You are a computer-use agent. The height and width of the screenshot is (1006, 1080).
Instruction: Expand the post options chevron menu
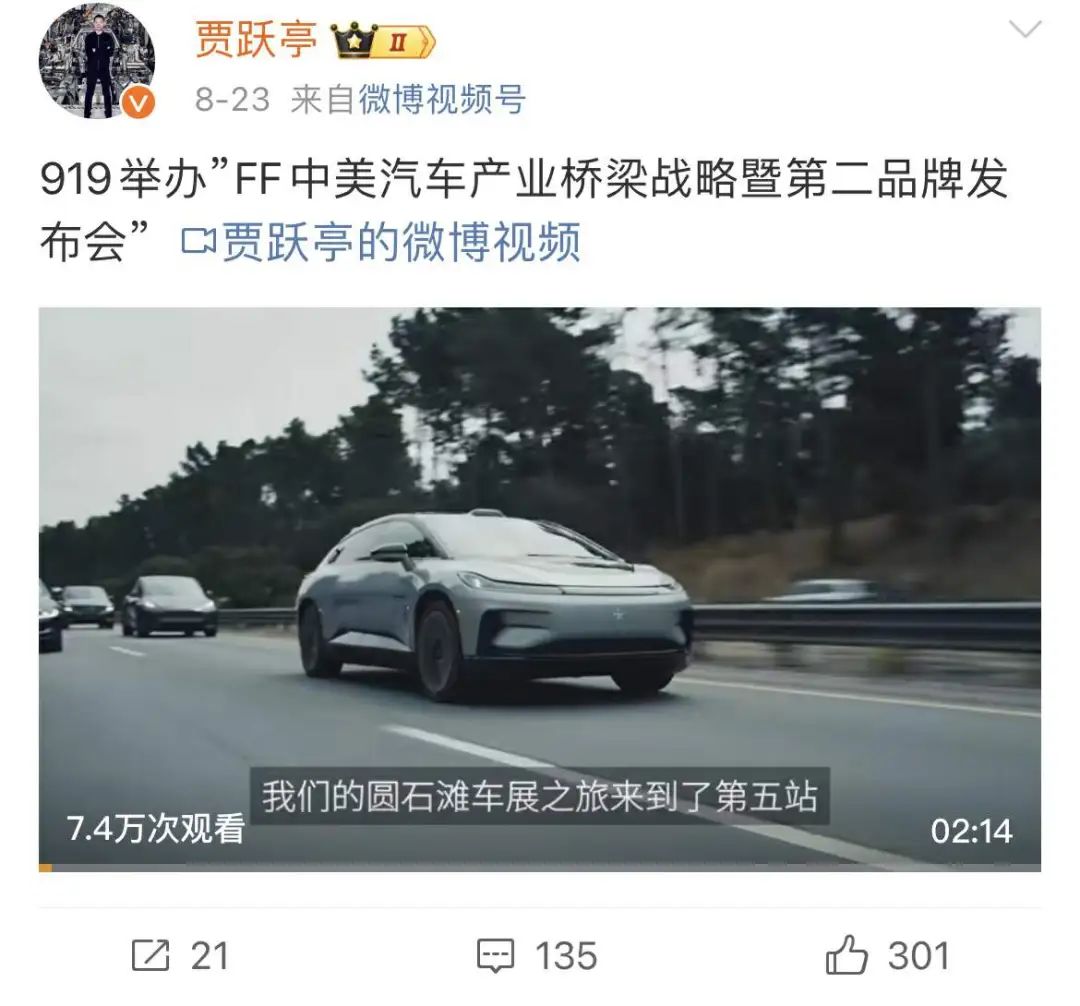pyautogui.click(x=1024, y=29)
